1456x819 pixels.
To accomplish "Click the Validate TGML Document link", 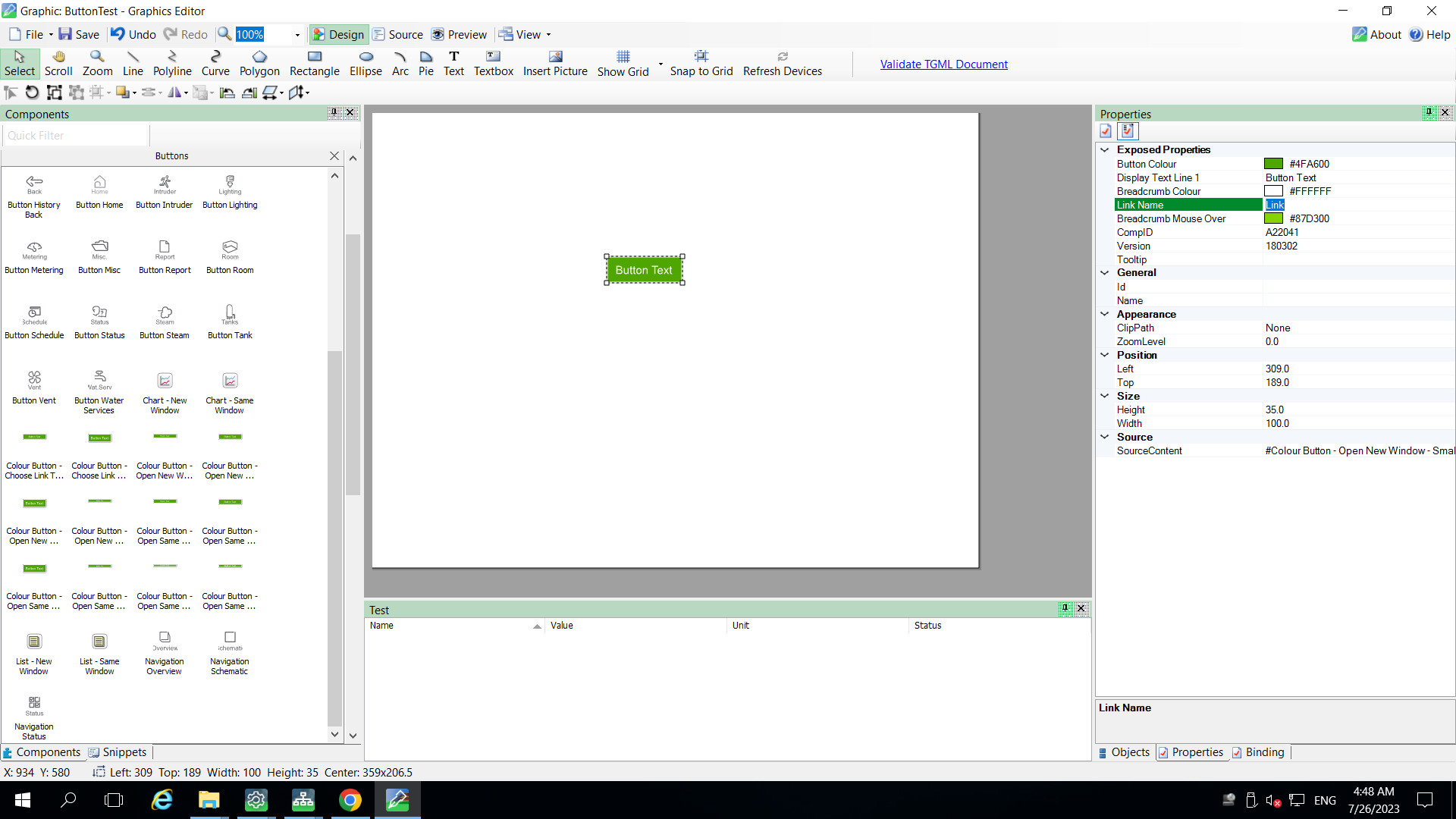I will 943,64.
